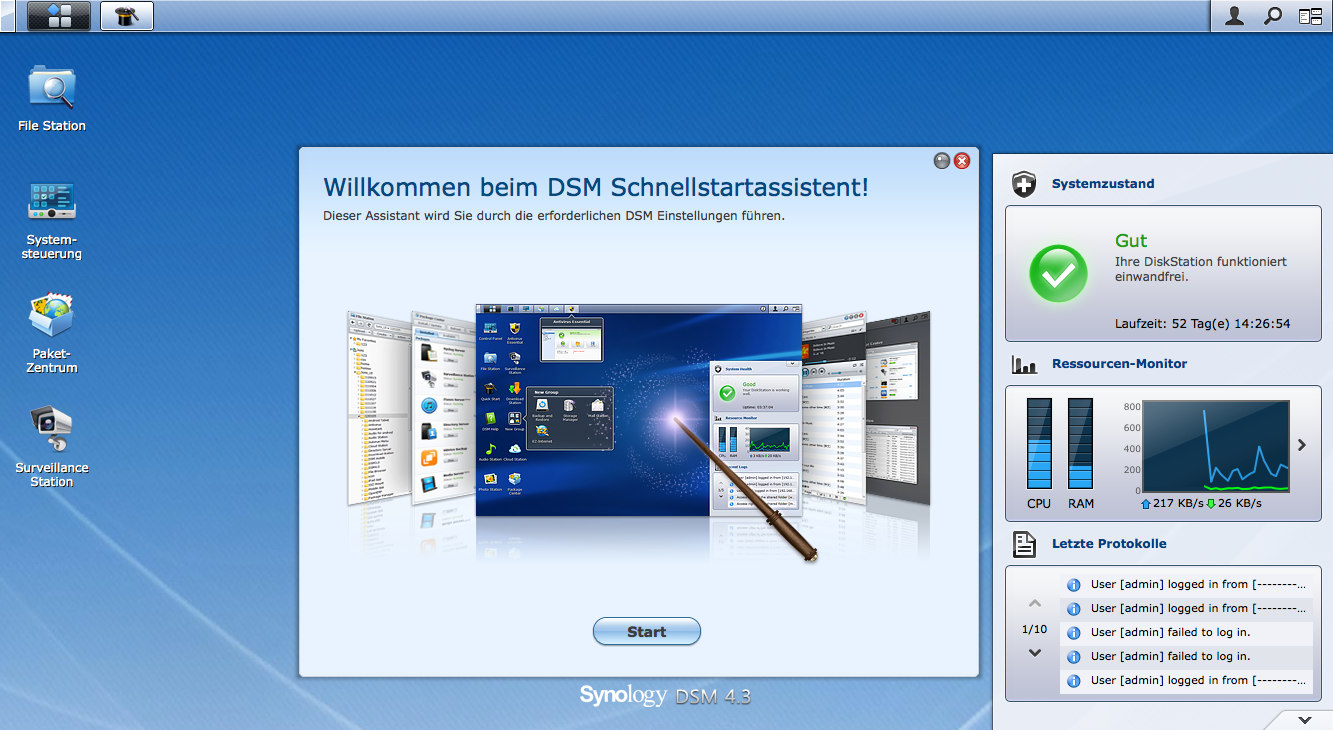This screenshot has height=730, width=1333.
Task: Click the download speed 26 KB/s value
Action: [1240, 504]
